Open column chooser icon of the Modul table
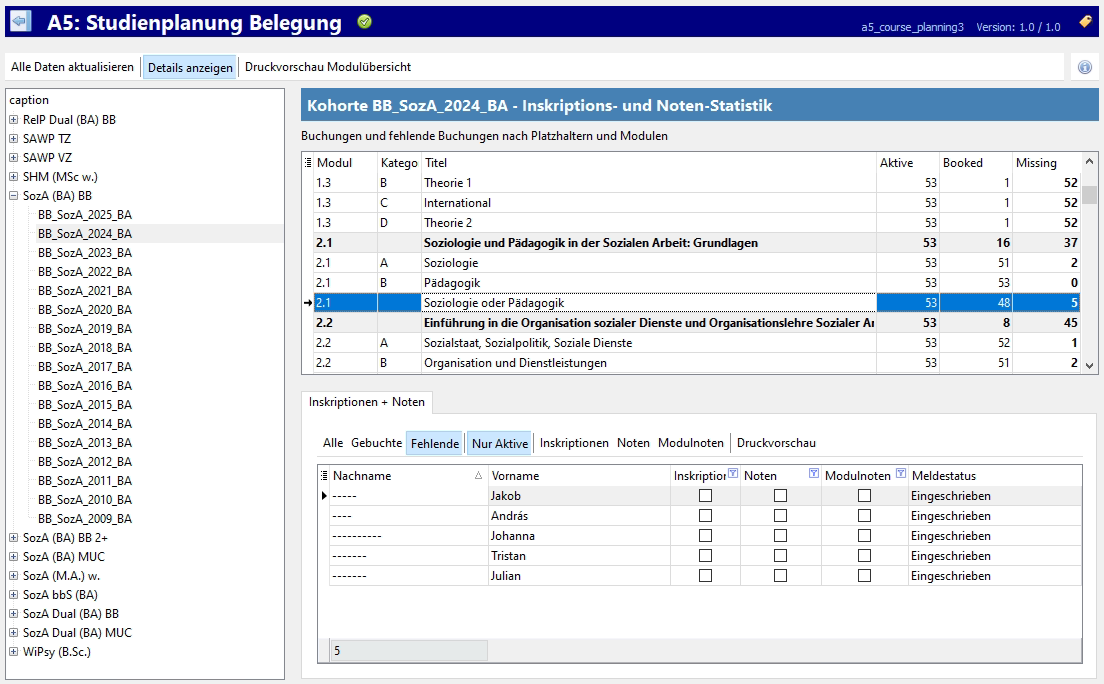1104x684 pixels. [x=308, y=163]
